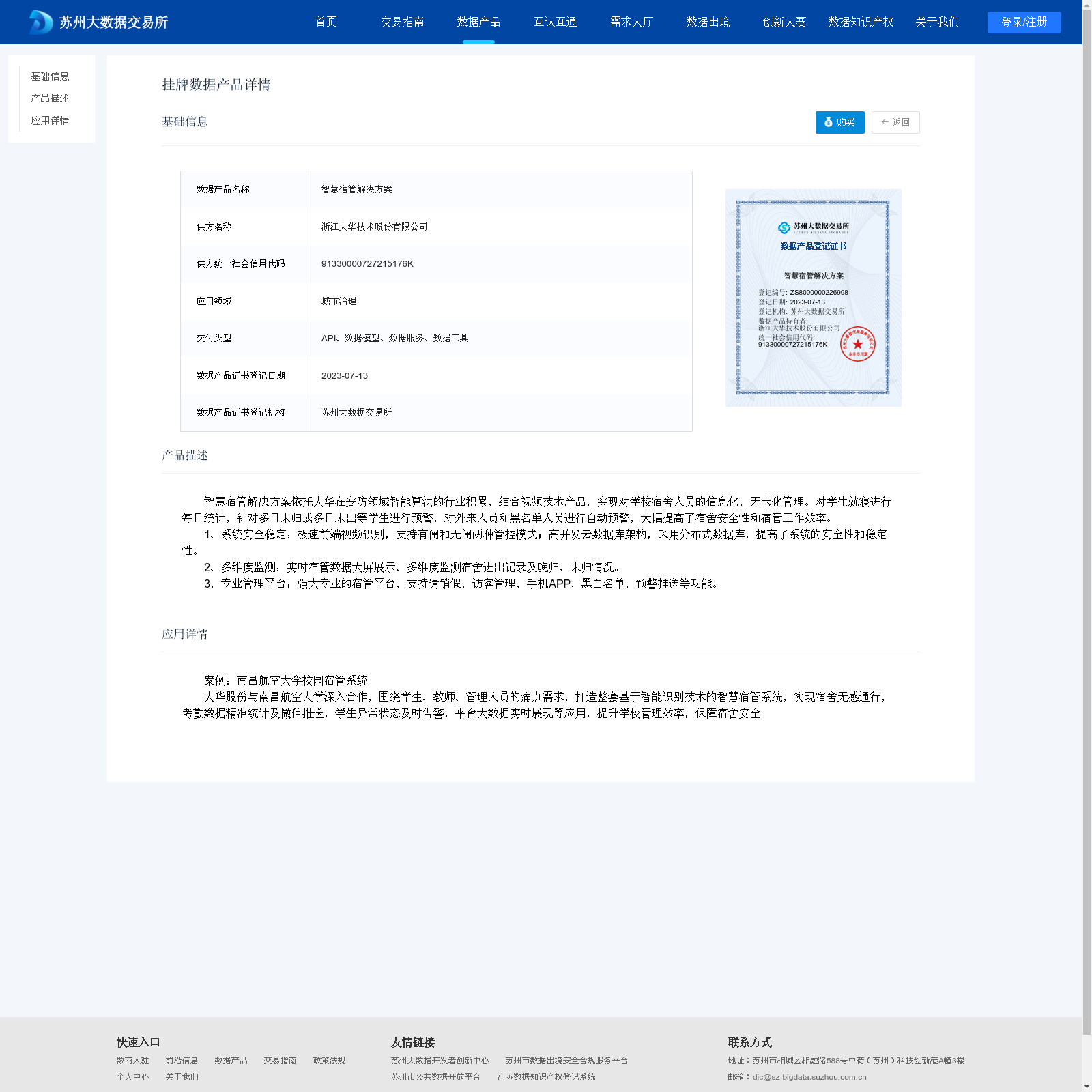Open footer quick link 关于我们
The width and height of the screenshot is (1092, 1092).
[x=182, y=1077]
